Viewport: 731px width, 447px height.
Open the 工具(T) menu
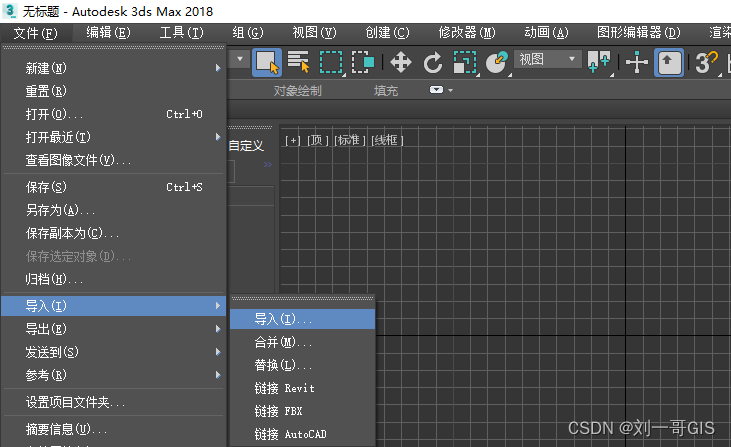click(x=181, y=33)
